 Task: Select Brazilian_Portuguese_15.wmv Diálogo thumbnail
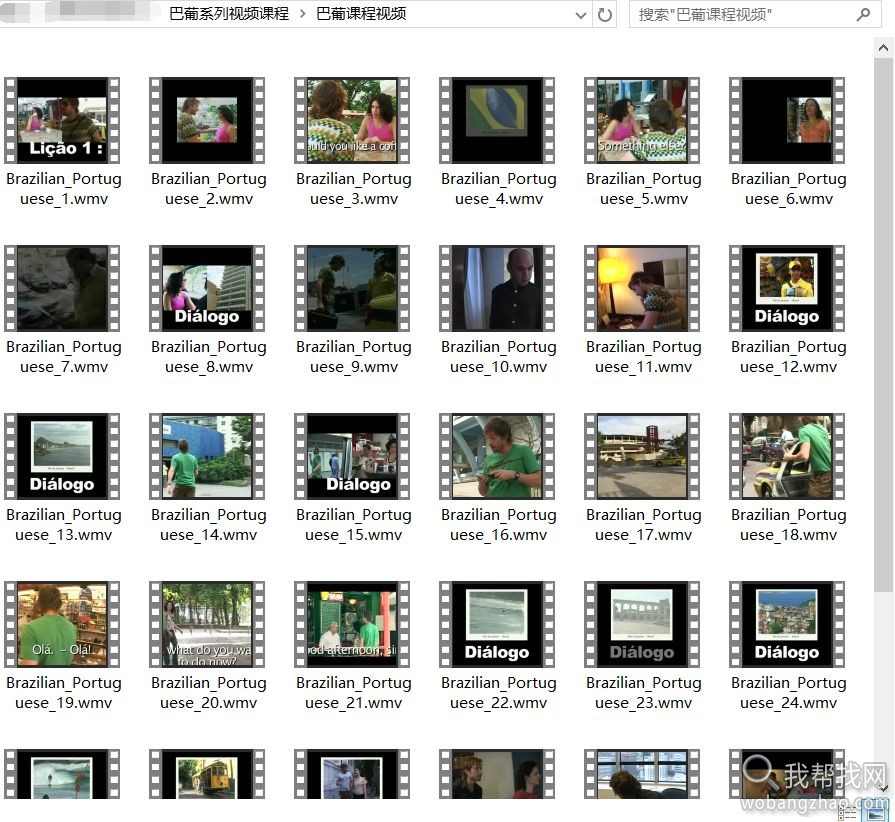(x=352, y=456)
